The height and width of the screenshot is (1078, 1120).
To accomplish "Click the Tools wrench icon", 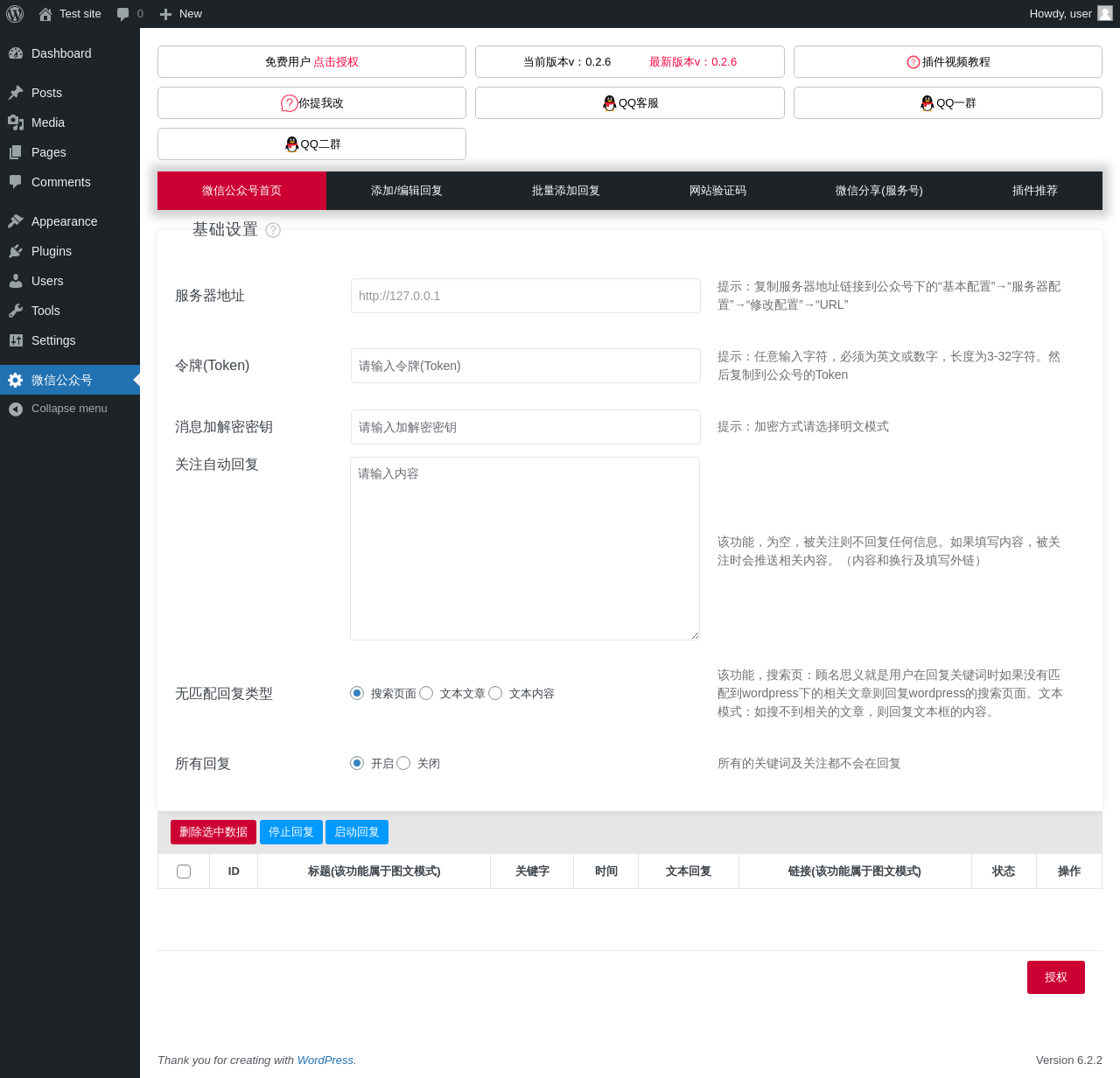I will (16, 311).
